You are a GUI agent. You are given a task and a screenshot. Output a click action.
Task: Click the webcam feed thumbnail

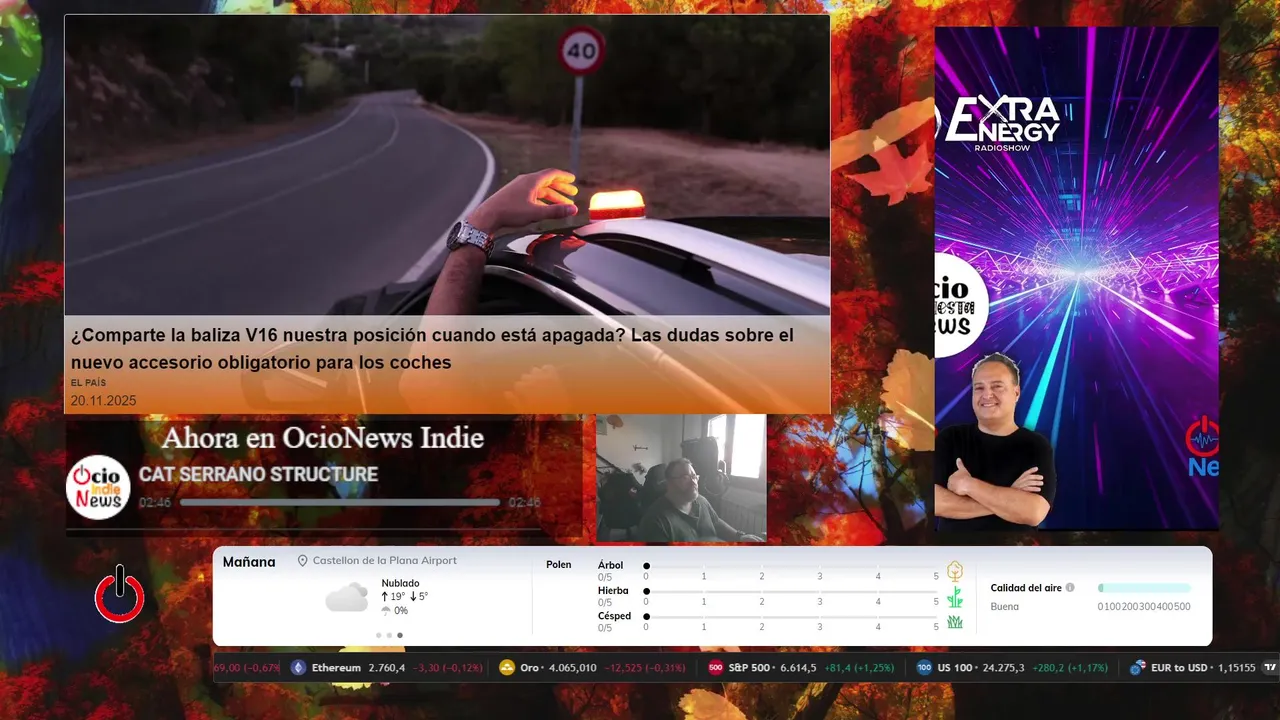pyautogui.click(x=681, y=478)
